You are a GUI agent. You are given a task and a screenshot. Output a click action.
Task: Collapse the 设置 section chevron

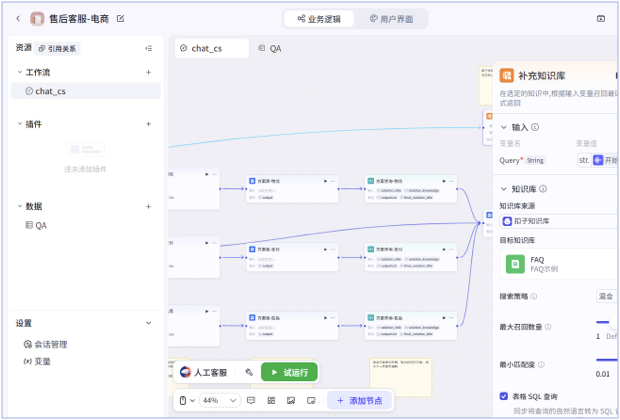(x=148, y=323)
